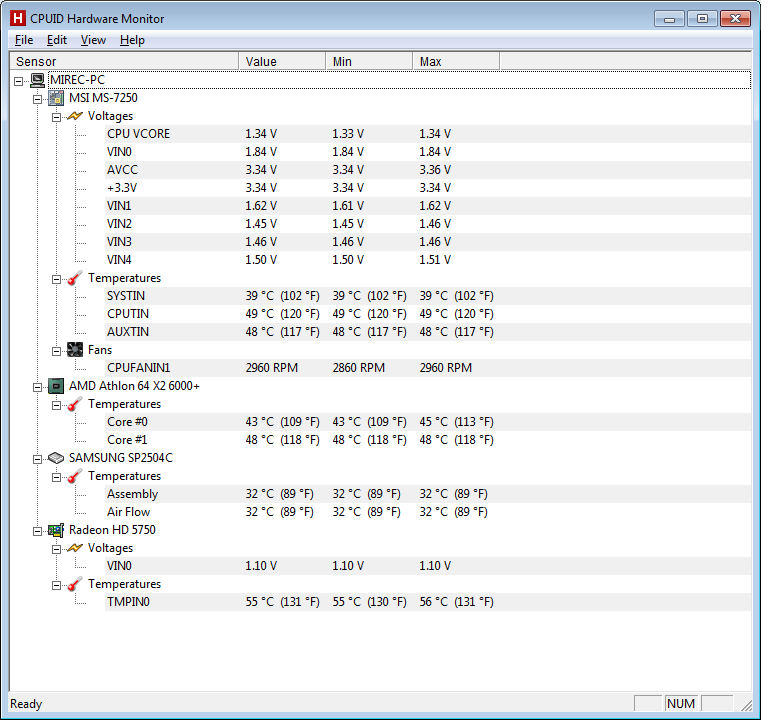Select the Assembly temperature row

[x=428, y=494]
